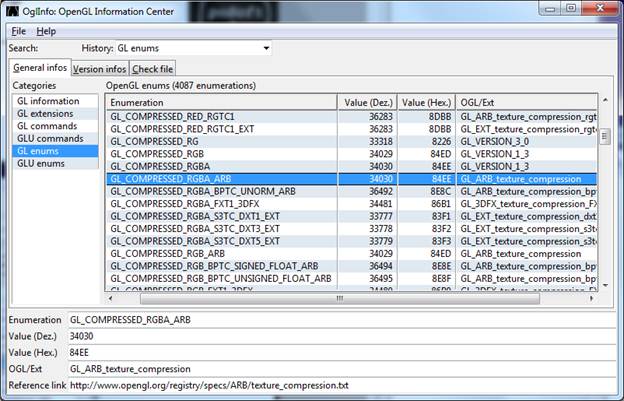Sort by Value (Hex.) column header
Screen dimensions: 624x401
426,102
